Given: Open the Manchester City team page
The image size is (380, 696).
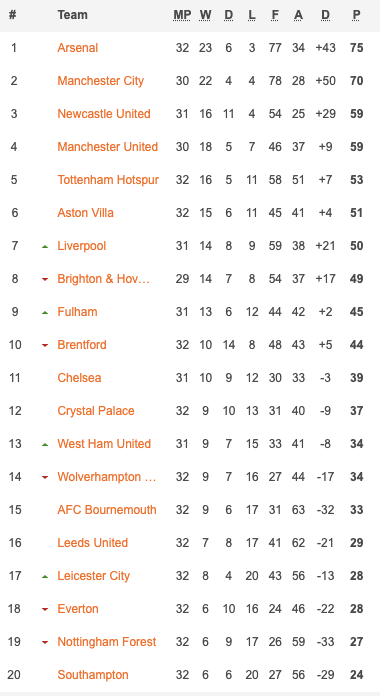Looking at the screenshot, I should 101,81.
